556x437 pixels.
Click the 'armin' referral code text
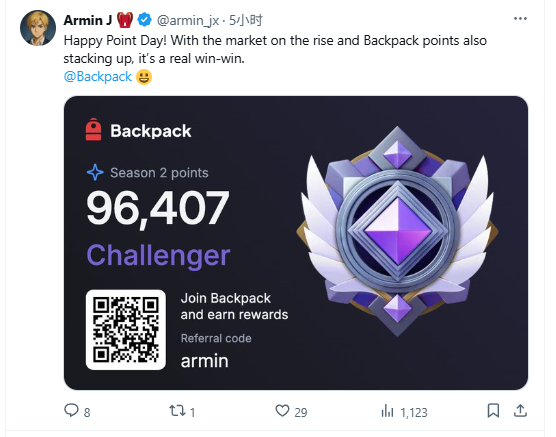(205, 361)
